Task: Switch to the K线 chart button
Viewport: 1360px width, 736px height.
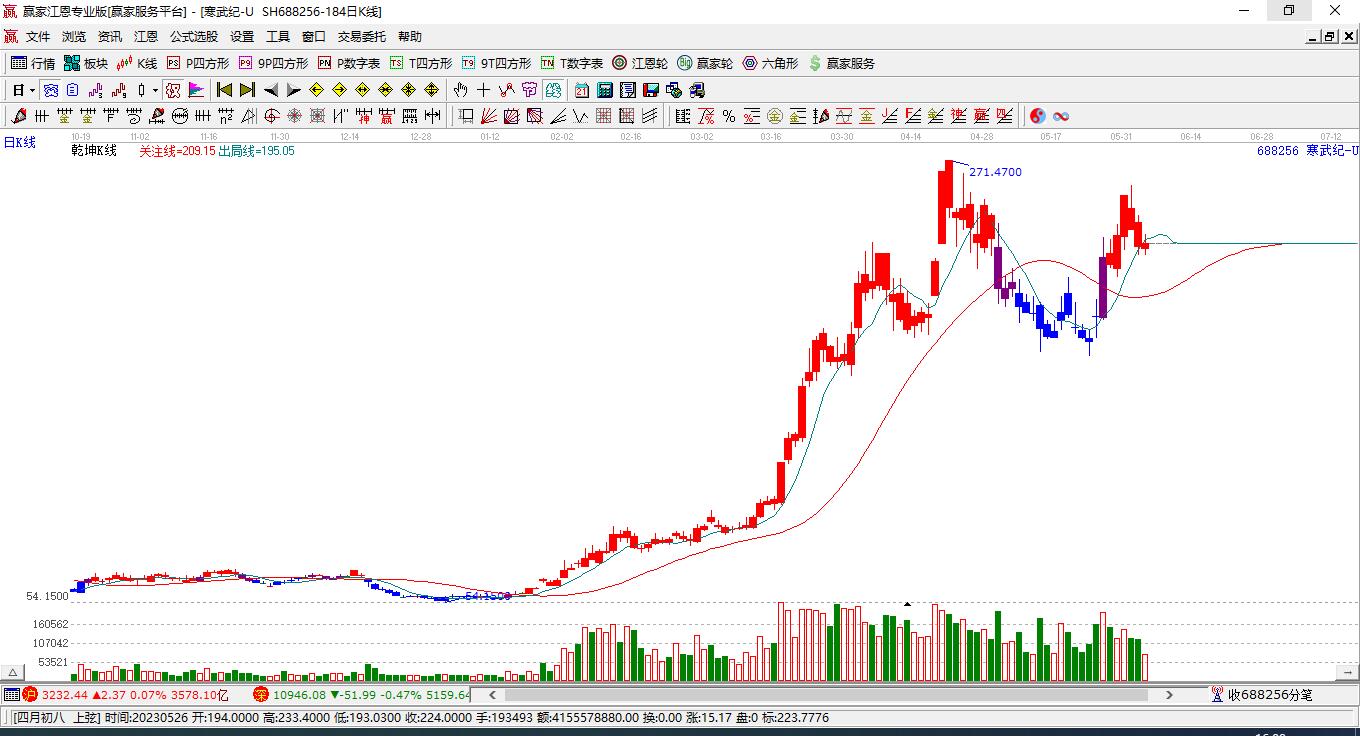Action: pos(137,63)
